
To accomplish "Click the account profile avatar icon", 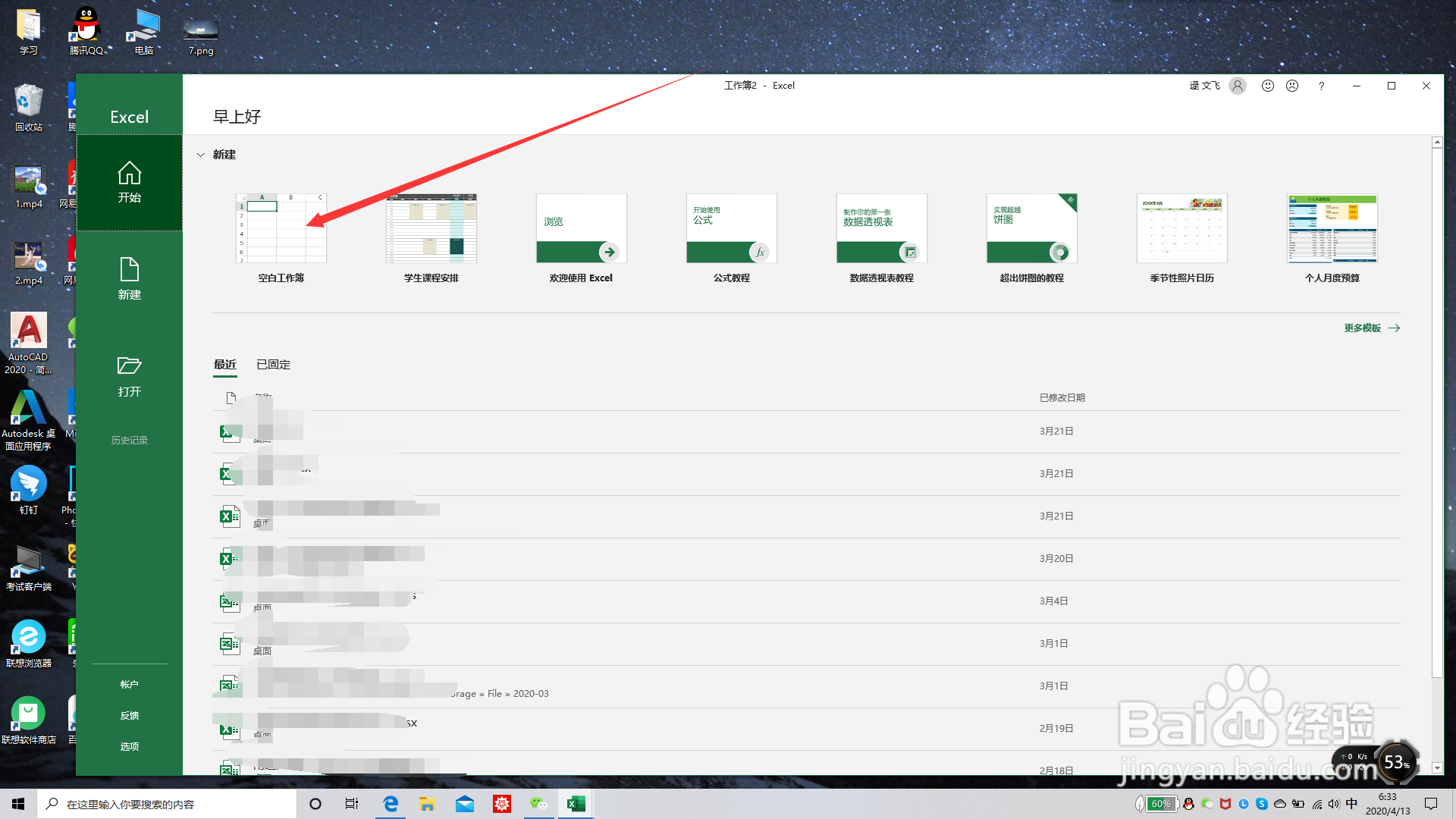I will coord(1238,86).
